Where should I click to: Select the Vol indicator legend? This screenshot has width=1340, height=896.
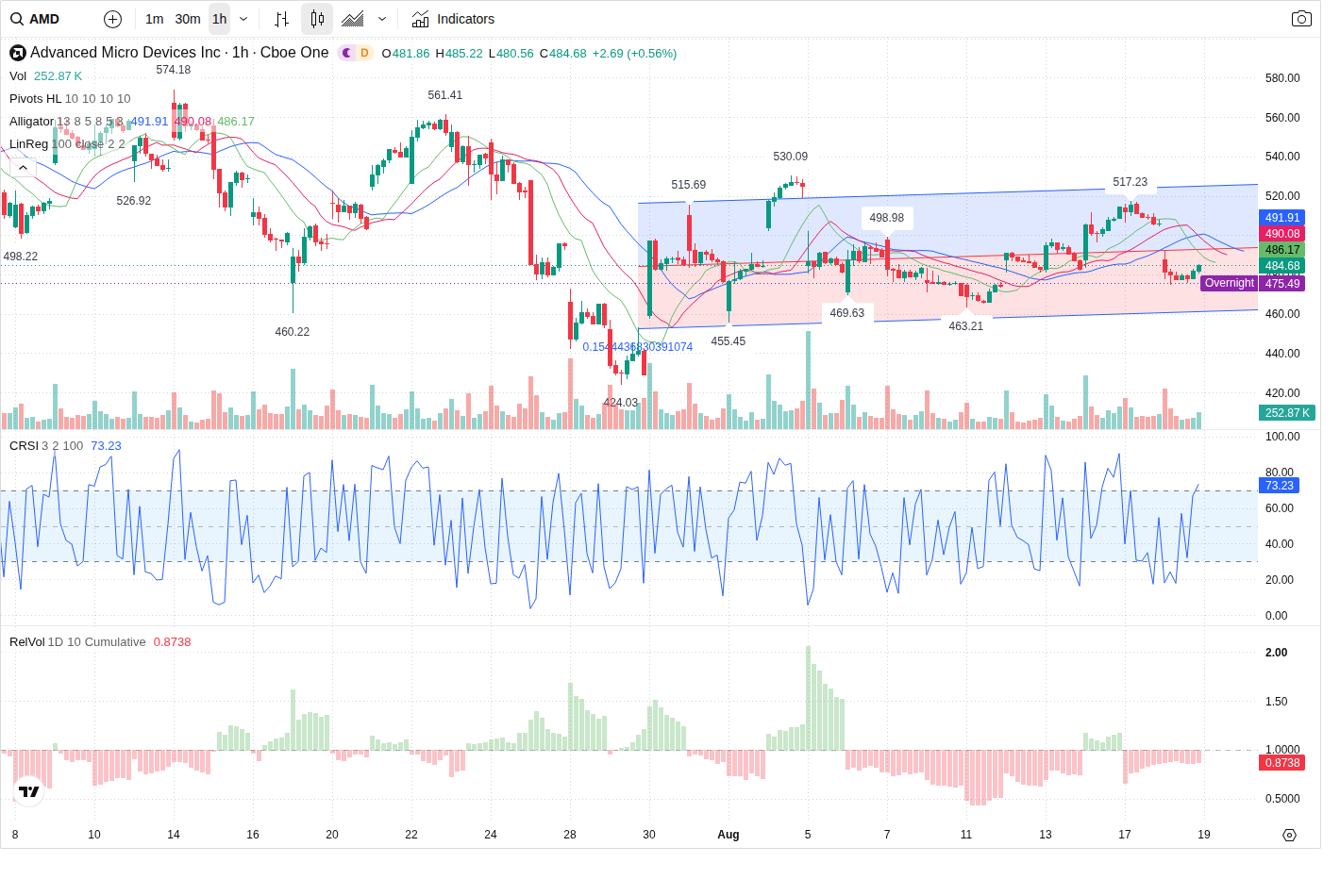pos(18,76)
